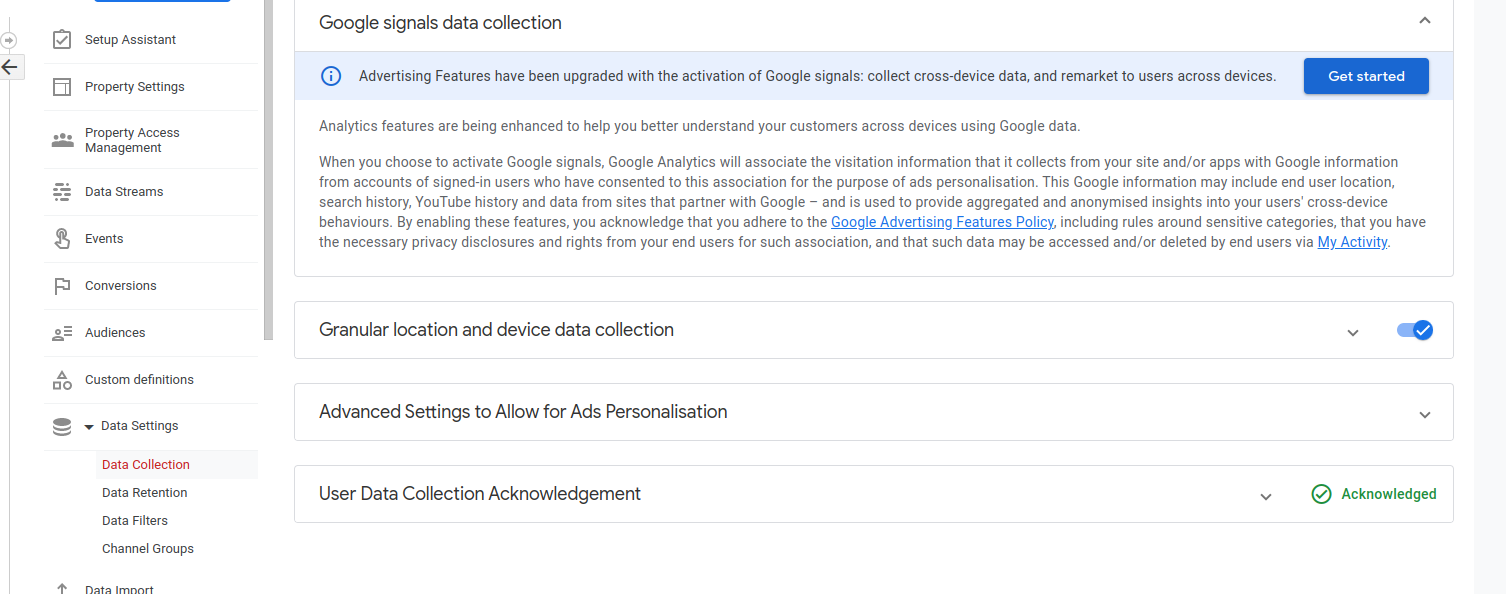Collapse the Google signals data collection panel
1506x594 pixels.
[1425, 21]
